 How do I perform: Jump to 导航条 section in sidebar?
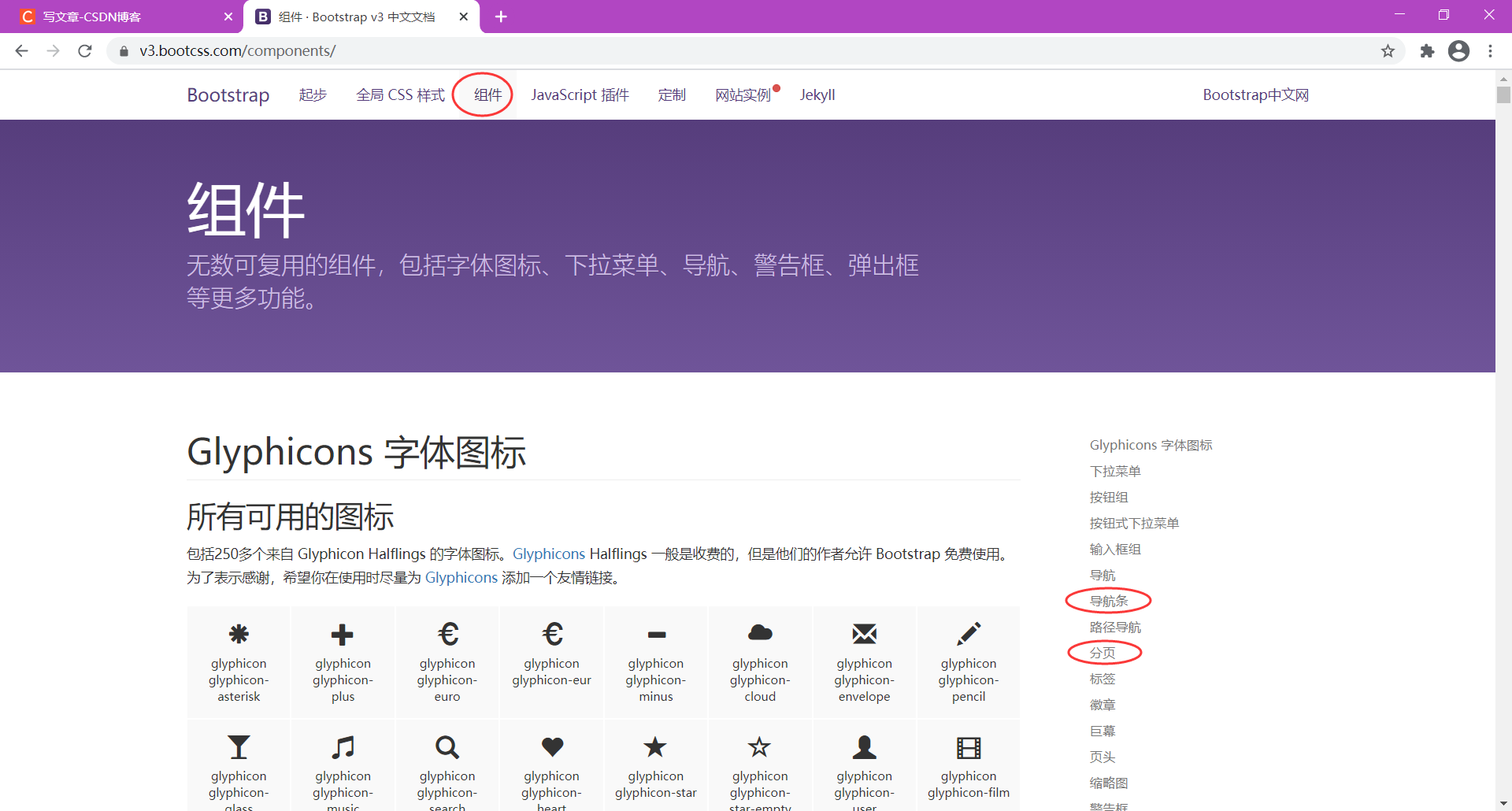click(1109, 601)
